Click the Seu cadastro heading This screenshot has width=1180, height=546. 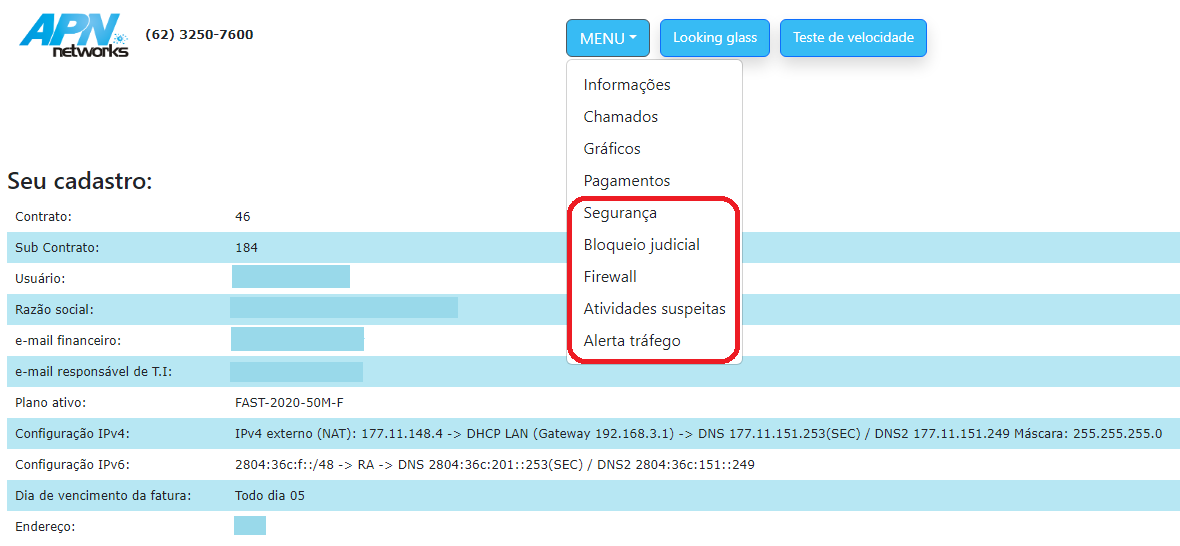(x=80, y=181)
